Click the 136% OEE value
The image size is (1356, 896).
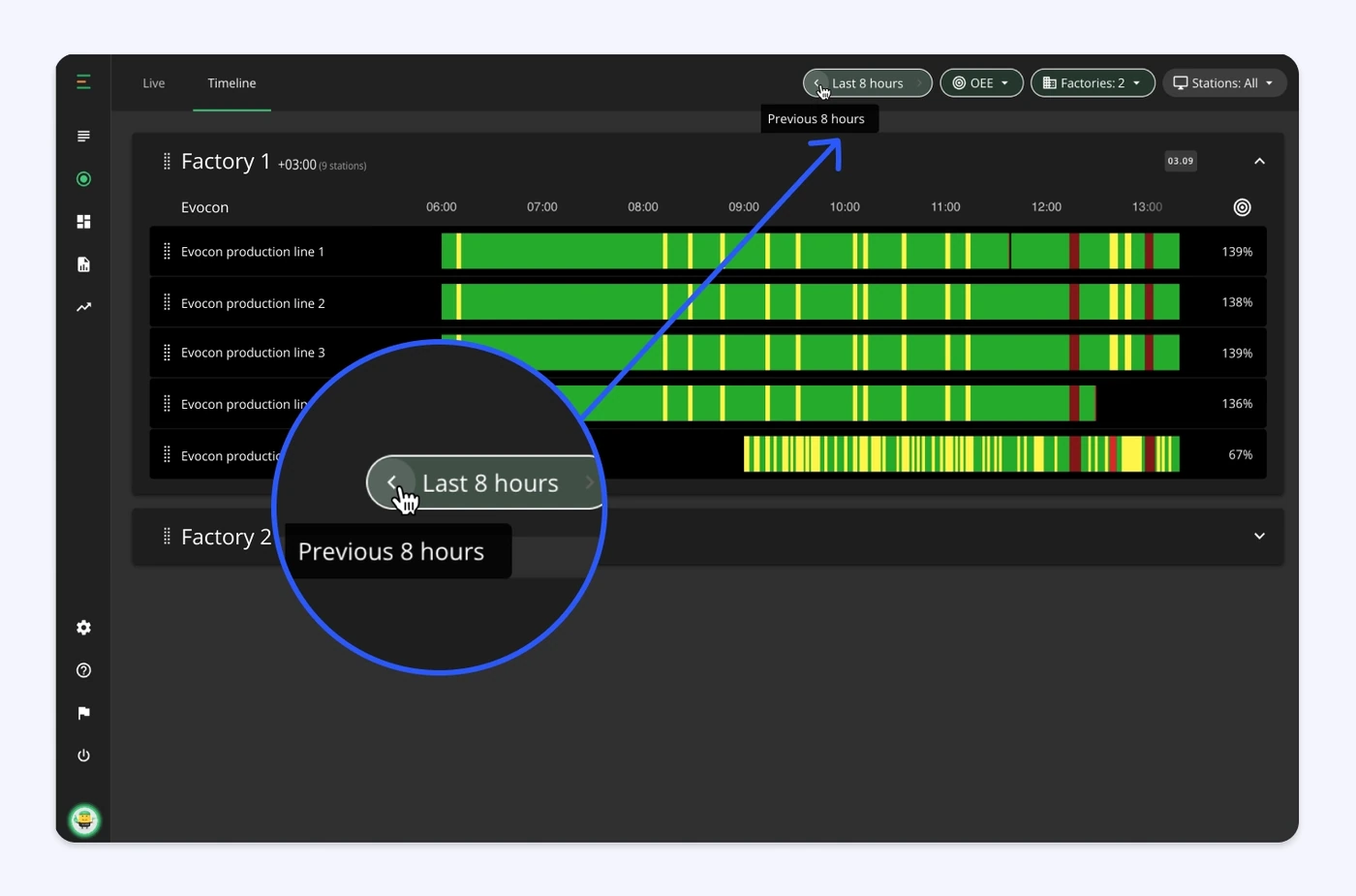pos(1237,404)
